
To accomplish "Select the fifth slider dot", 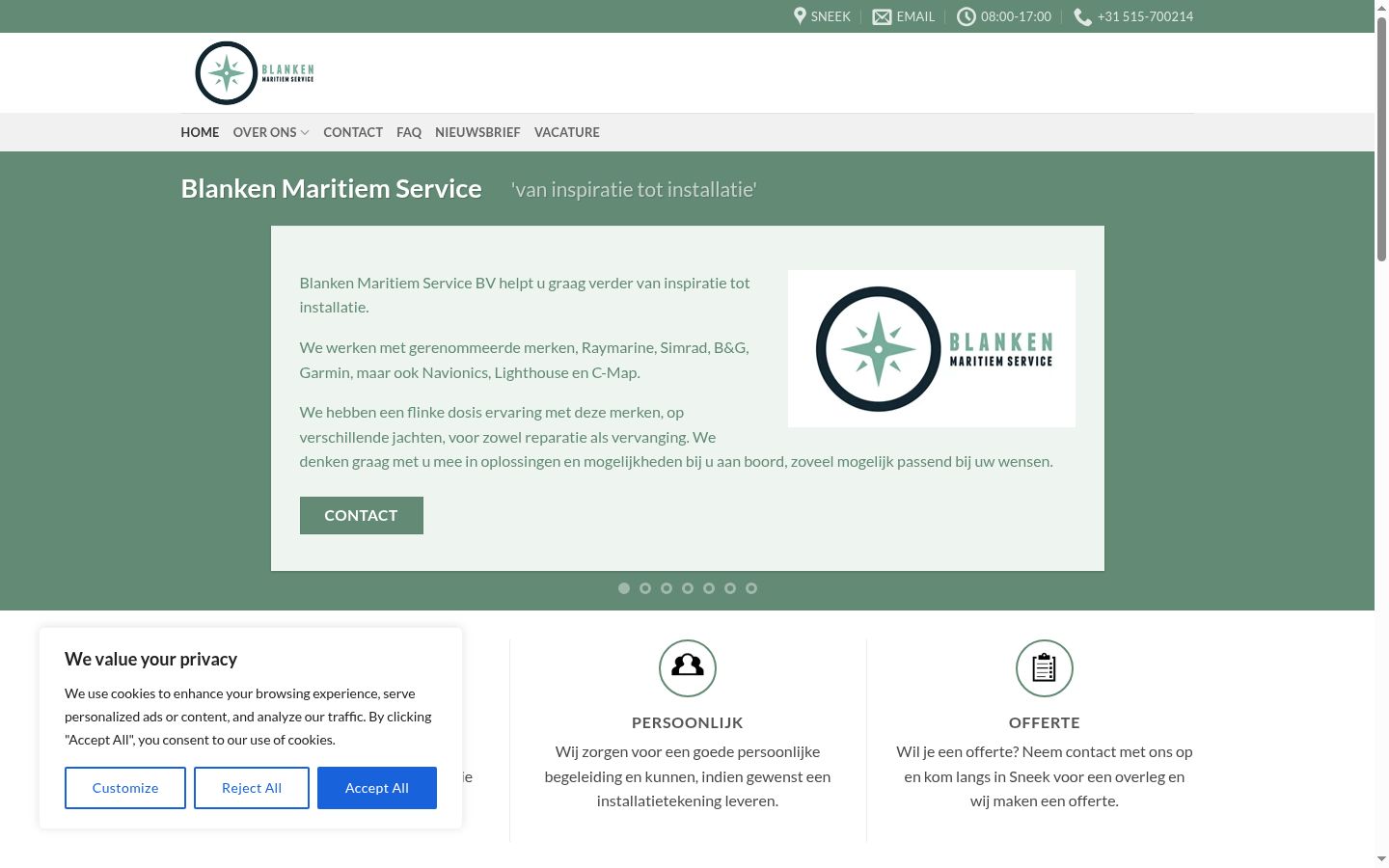I will point(709,588).
